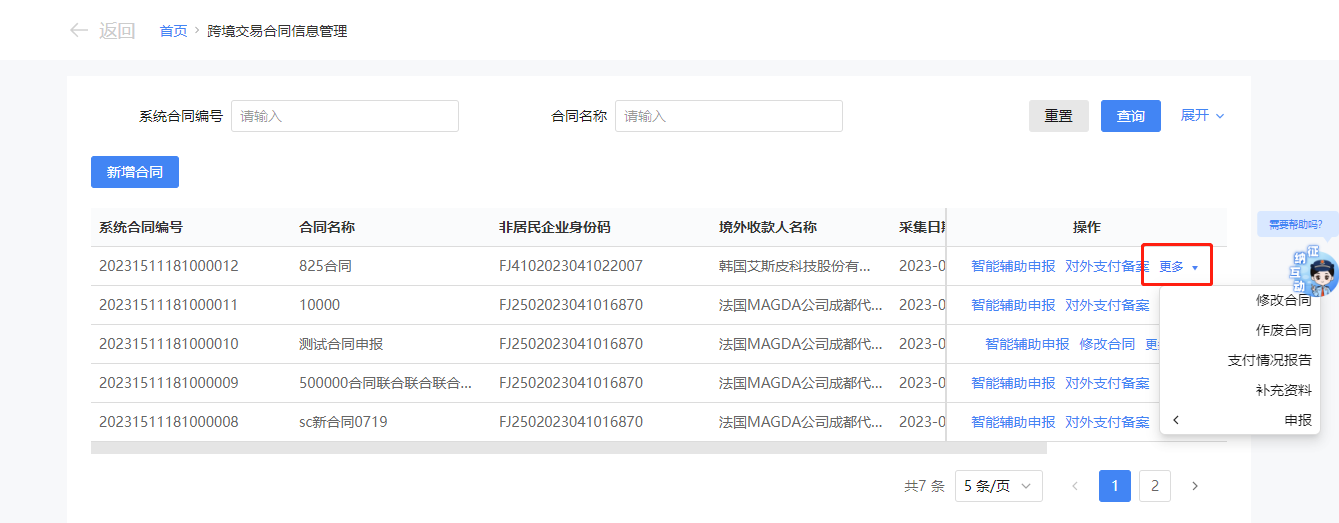This screenshot has width=1339, height=523.
Task: Open the 5条/页 page size dropdown
Action: [x=998, y=486]
